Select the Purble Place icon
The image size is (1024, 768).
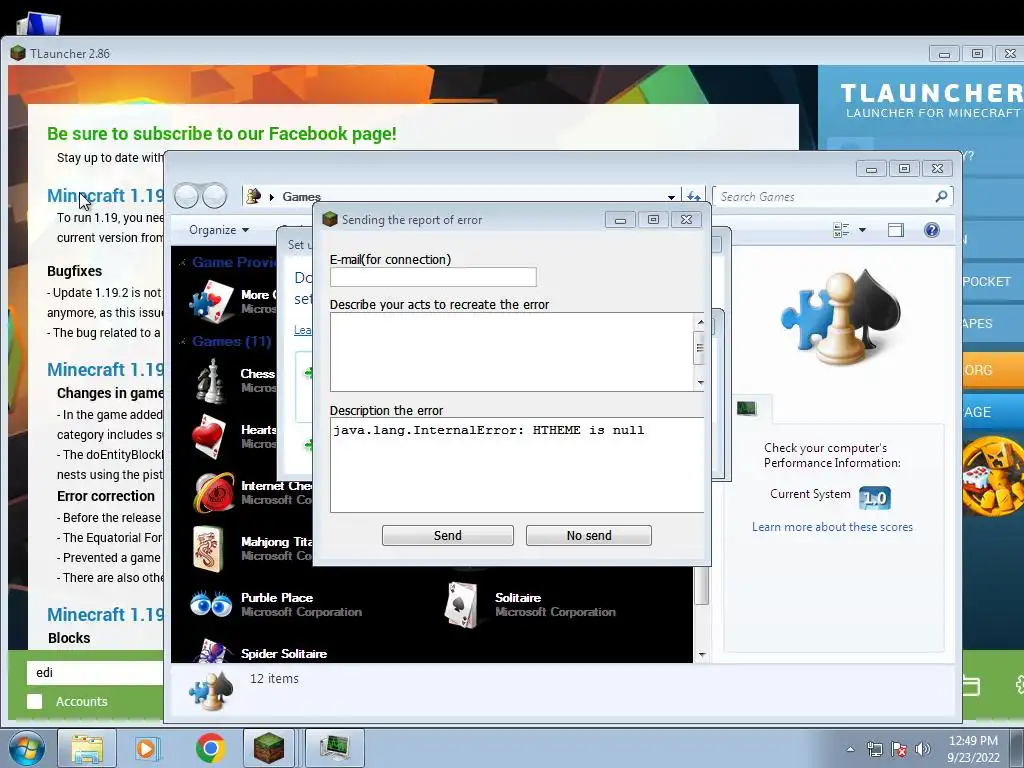click(211, 604)
